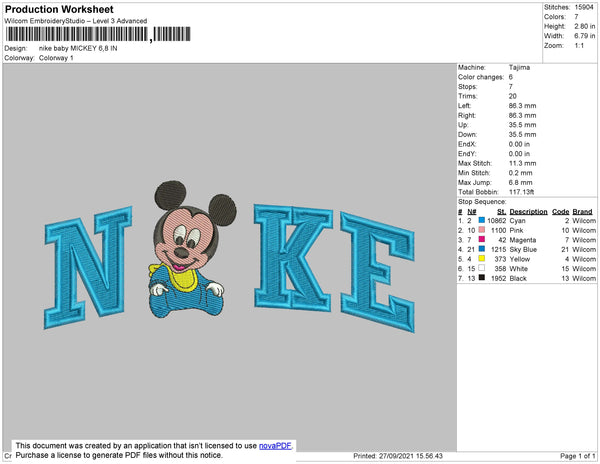Click the 'N#' column header
Viewport: 600px width, 464px height.
click(472, 212)
